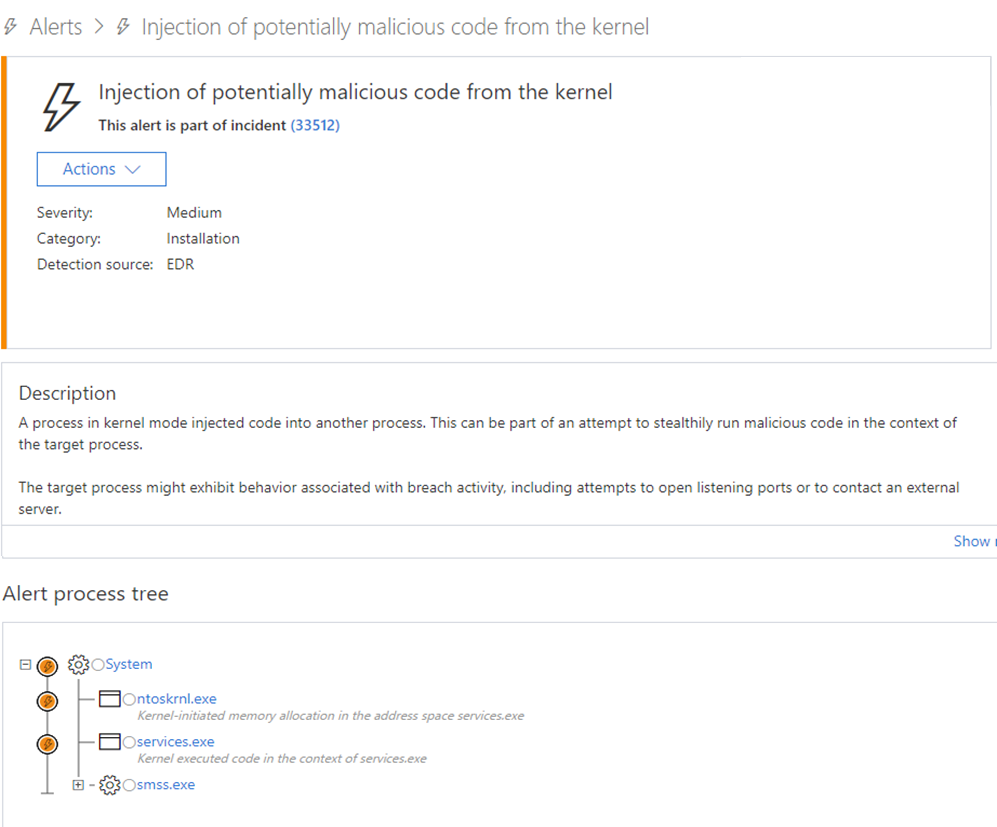997x827 pixels.
Task: Click the lightning alert icon beside the Alerts breadcrumb
Action: coord(12,27)
